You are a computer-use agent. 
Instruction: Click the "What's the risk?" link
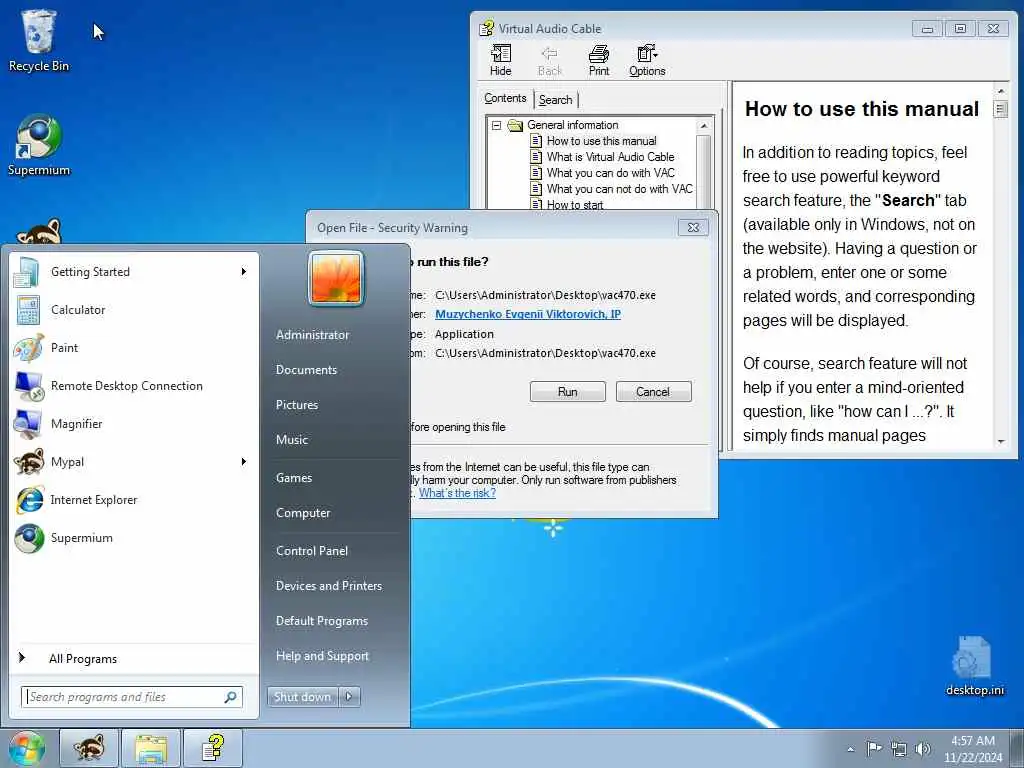point(457,493)
